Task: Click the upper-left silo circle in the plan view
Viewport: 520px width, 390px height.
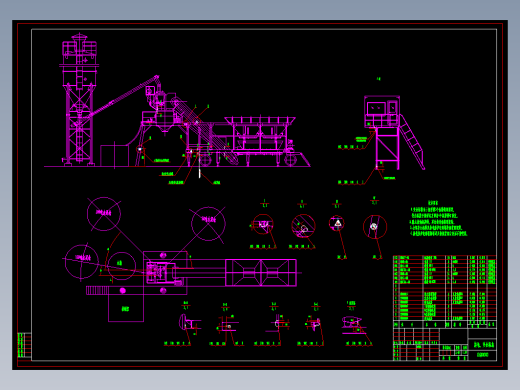Action: pos(104,214)
